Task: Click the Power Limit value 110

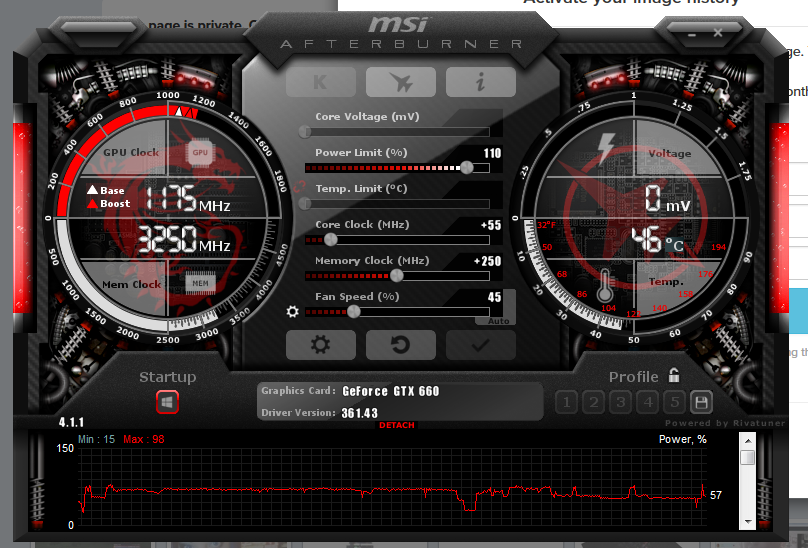Action: tap(492, 153)
